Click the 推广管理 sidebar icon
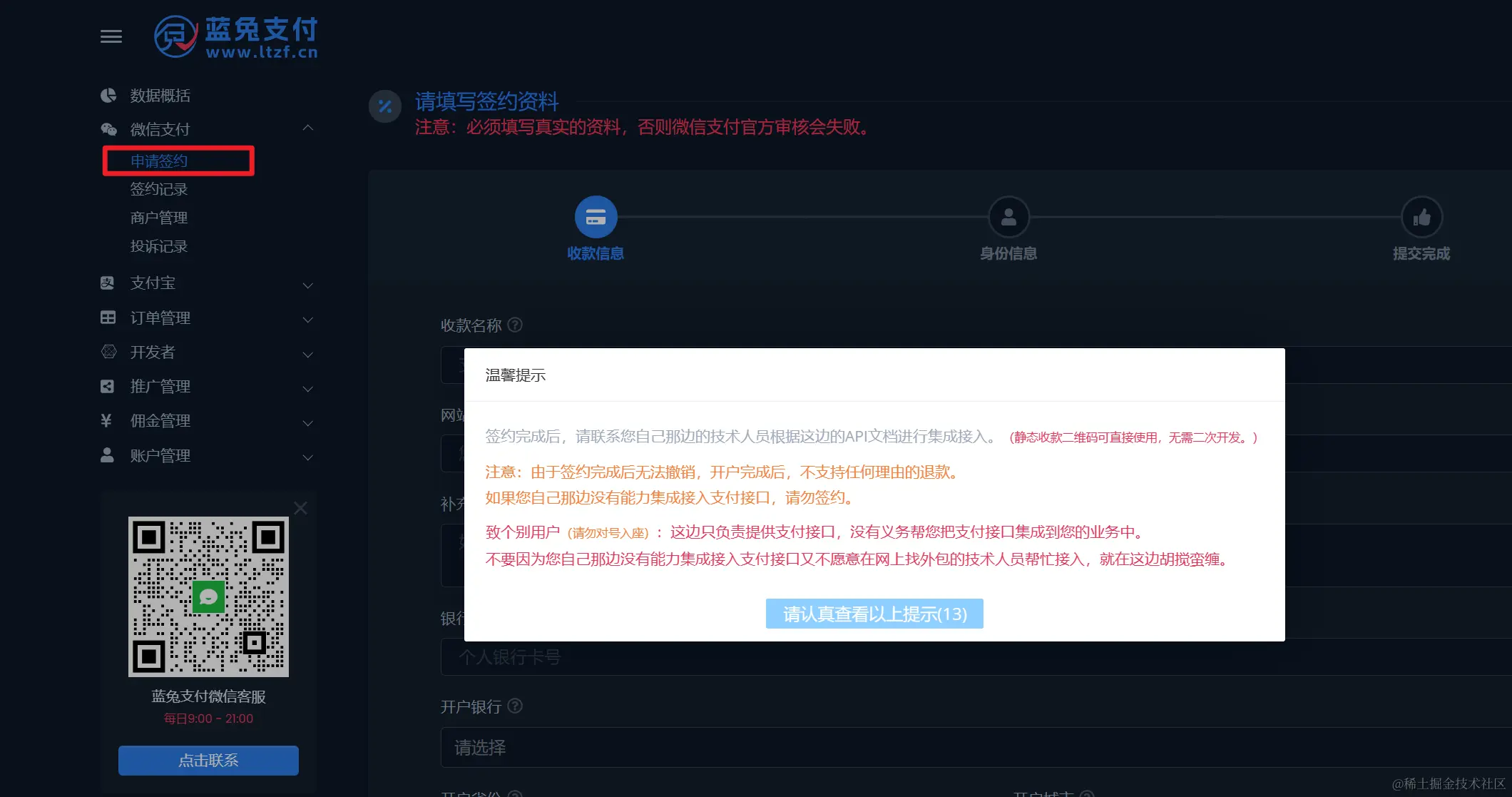 (x=108, y=386)
